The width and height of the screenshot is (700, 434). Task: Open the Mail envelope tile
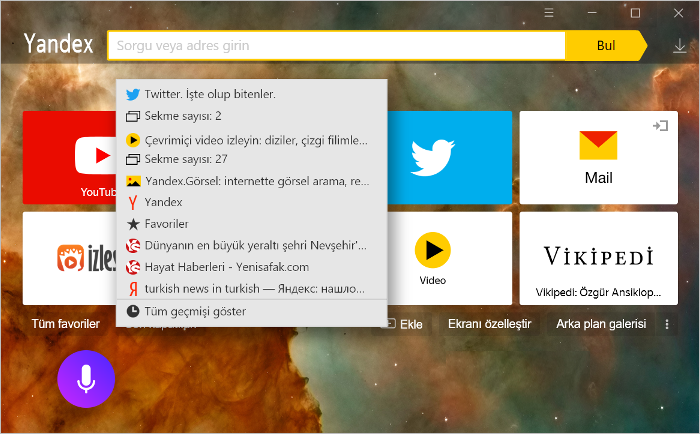[598, 157]
